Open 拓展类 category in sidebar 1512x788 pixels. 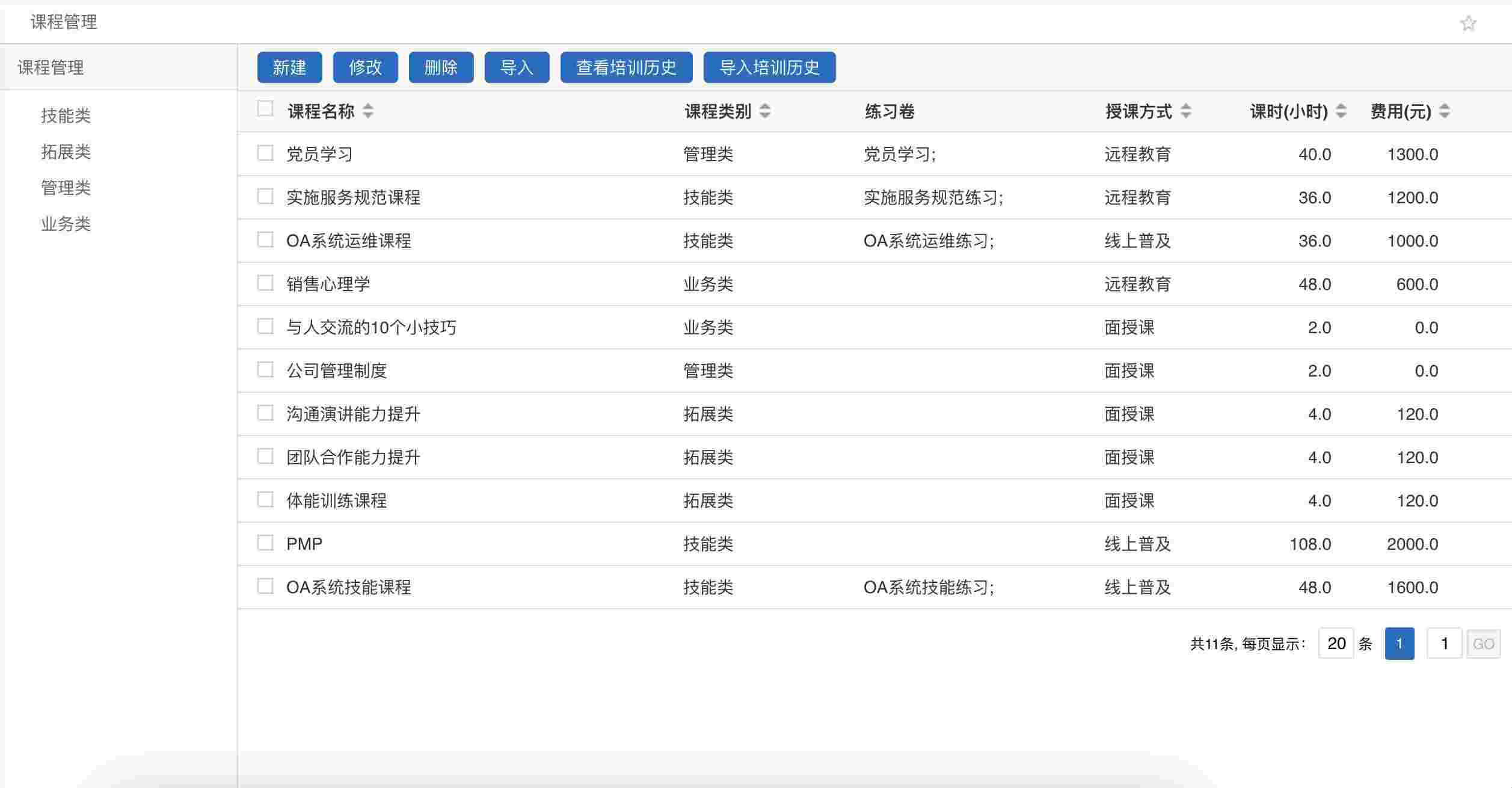pyautogui.click(x=66, y=152)
